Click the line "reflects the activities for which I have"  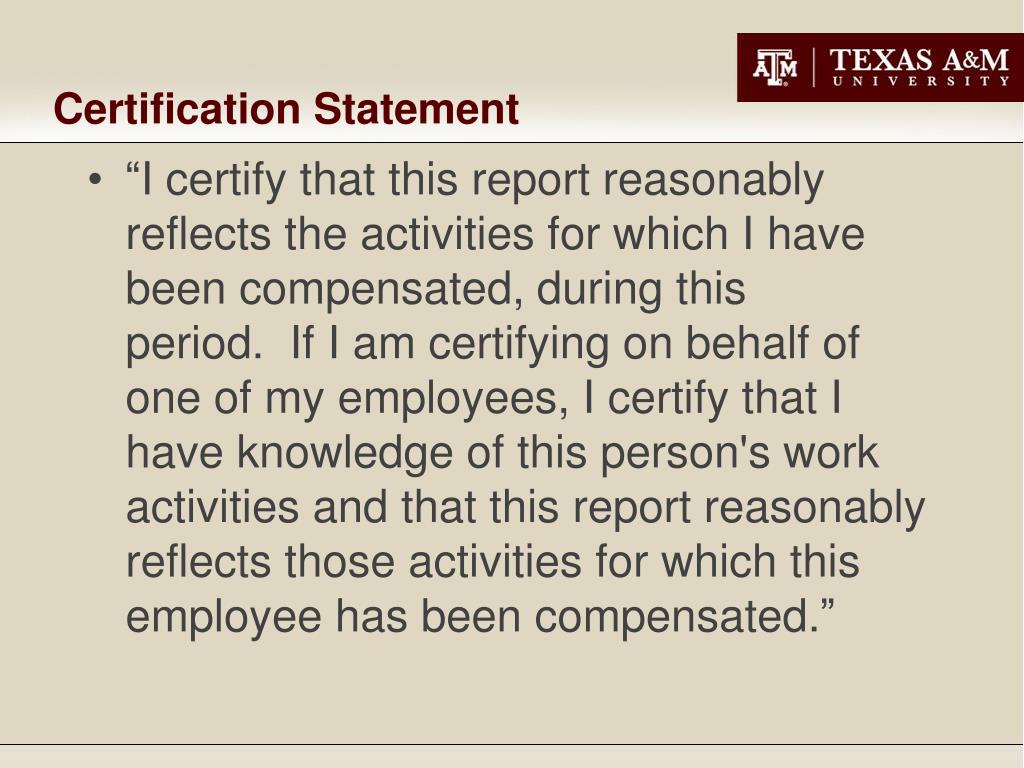tap(495, 234)
